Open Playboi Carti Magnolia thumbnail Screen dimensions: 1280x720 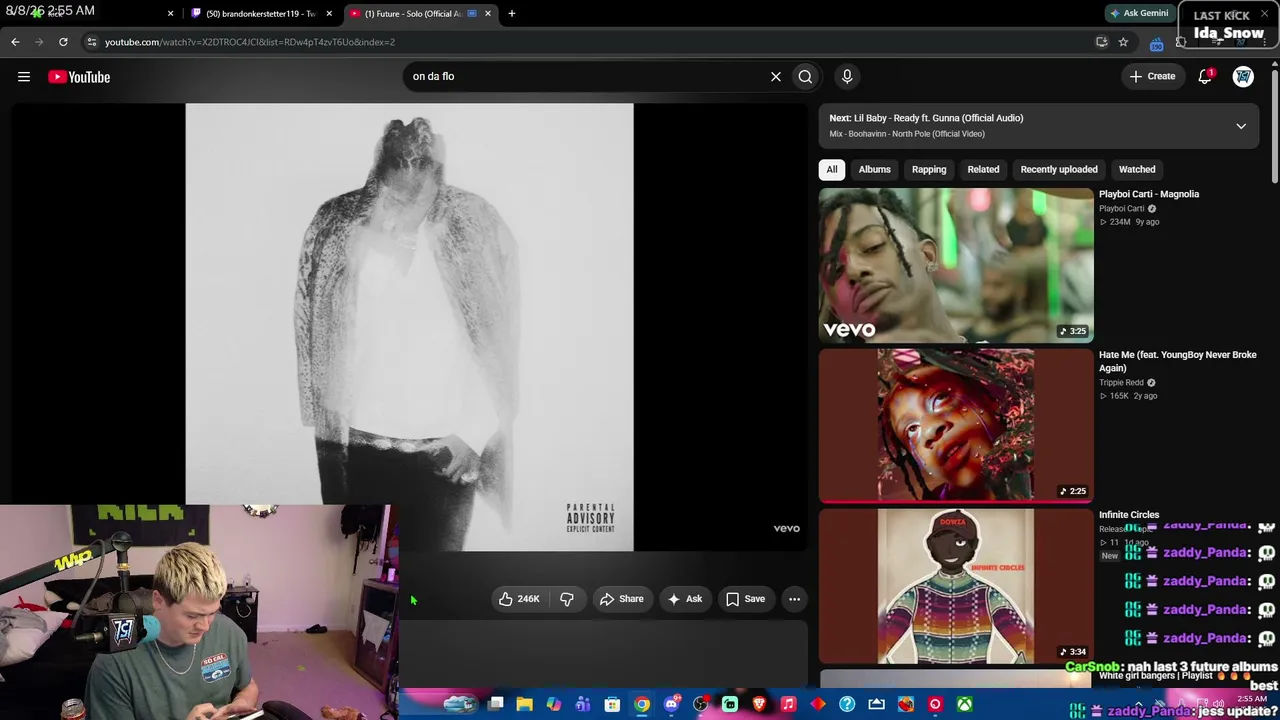coord(956,265)
